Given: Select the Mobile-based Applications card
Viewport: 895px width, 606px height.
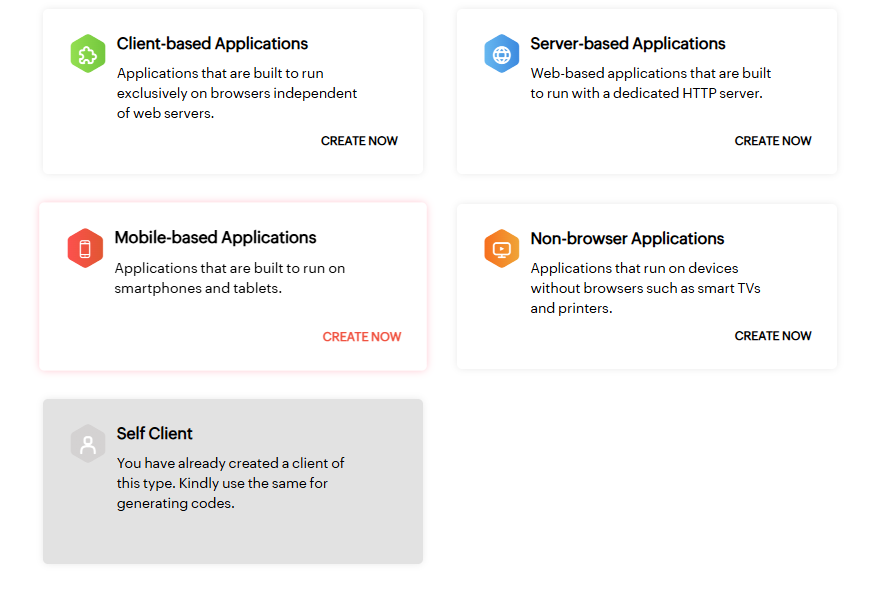Looking at the screenshot, I should tap(232, 286).
